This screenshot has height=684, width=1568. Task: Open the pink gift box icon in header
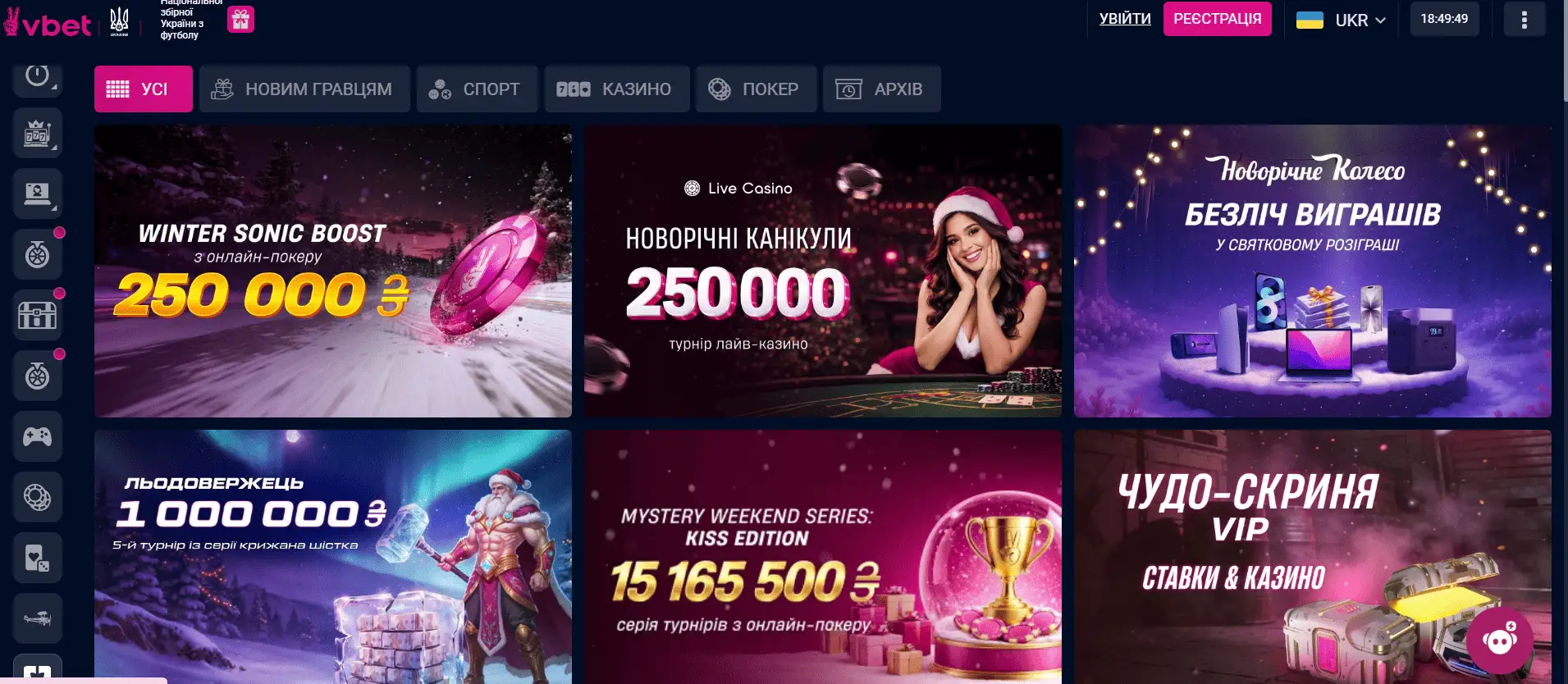tap(240, 19)
